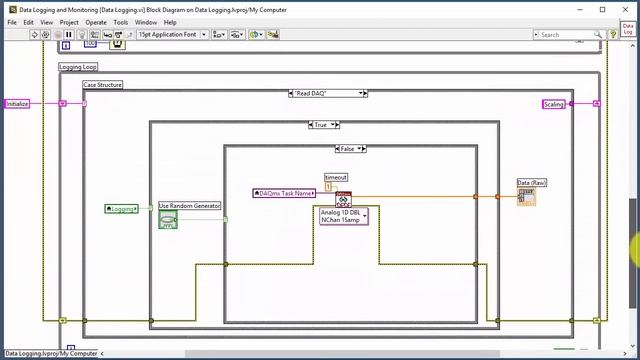Screen dimensions: 640x360
Task: Click the vertical scrollbar thumb
Action: tap(632, 253)
